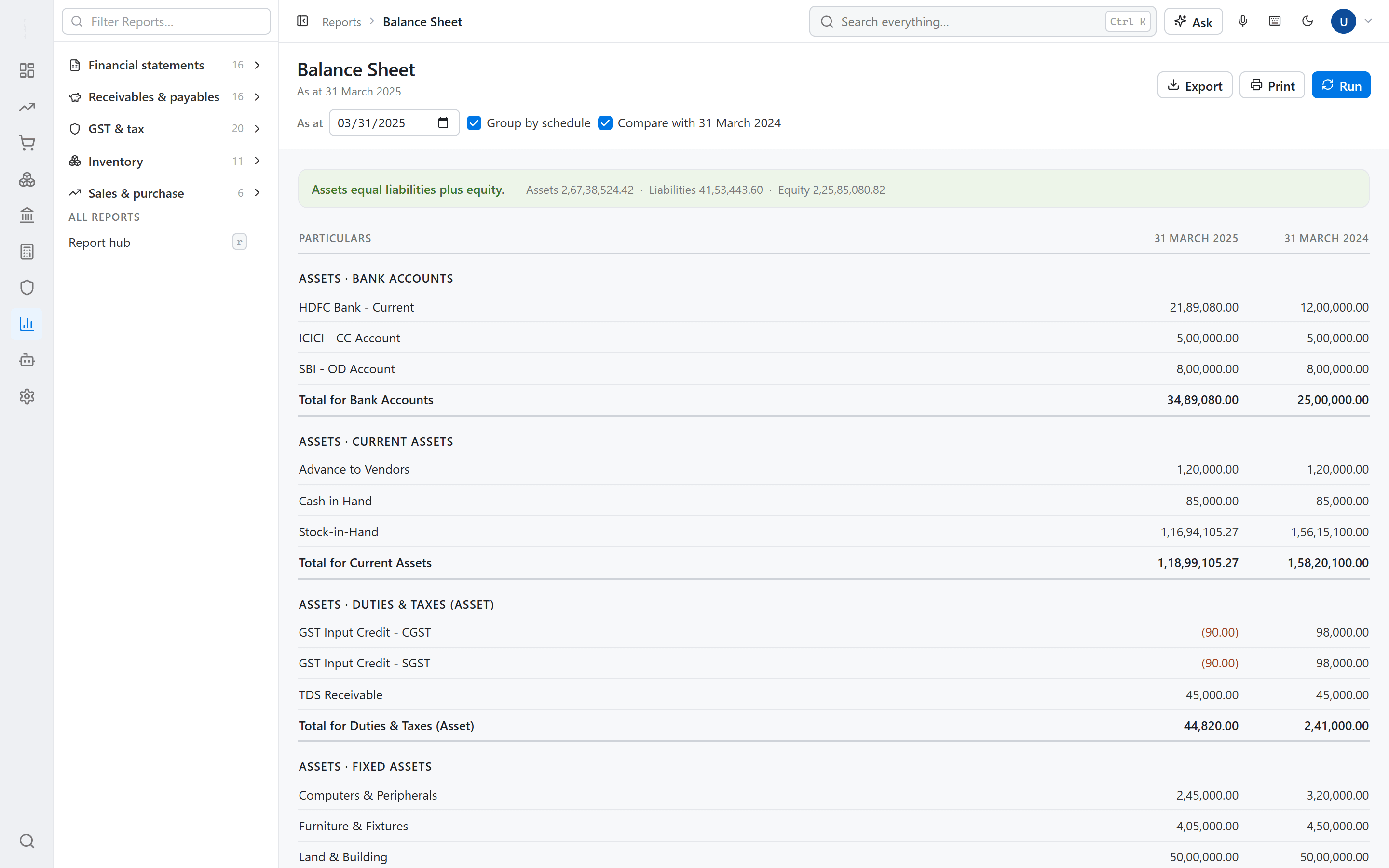Toggle the sidebar panel icon near breadcrumb
The height and width of the screenshot is (868, 1389).
pos(302,21)
